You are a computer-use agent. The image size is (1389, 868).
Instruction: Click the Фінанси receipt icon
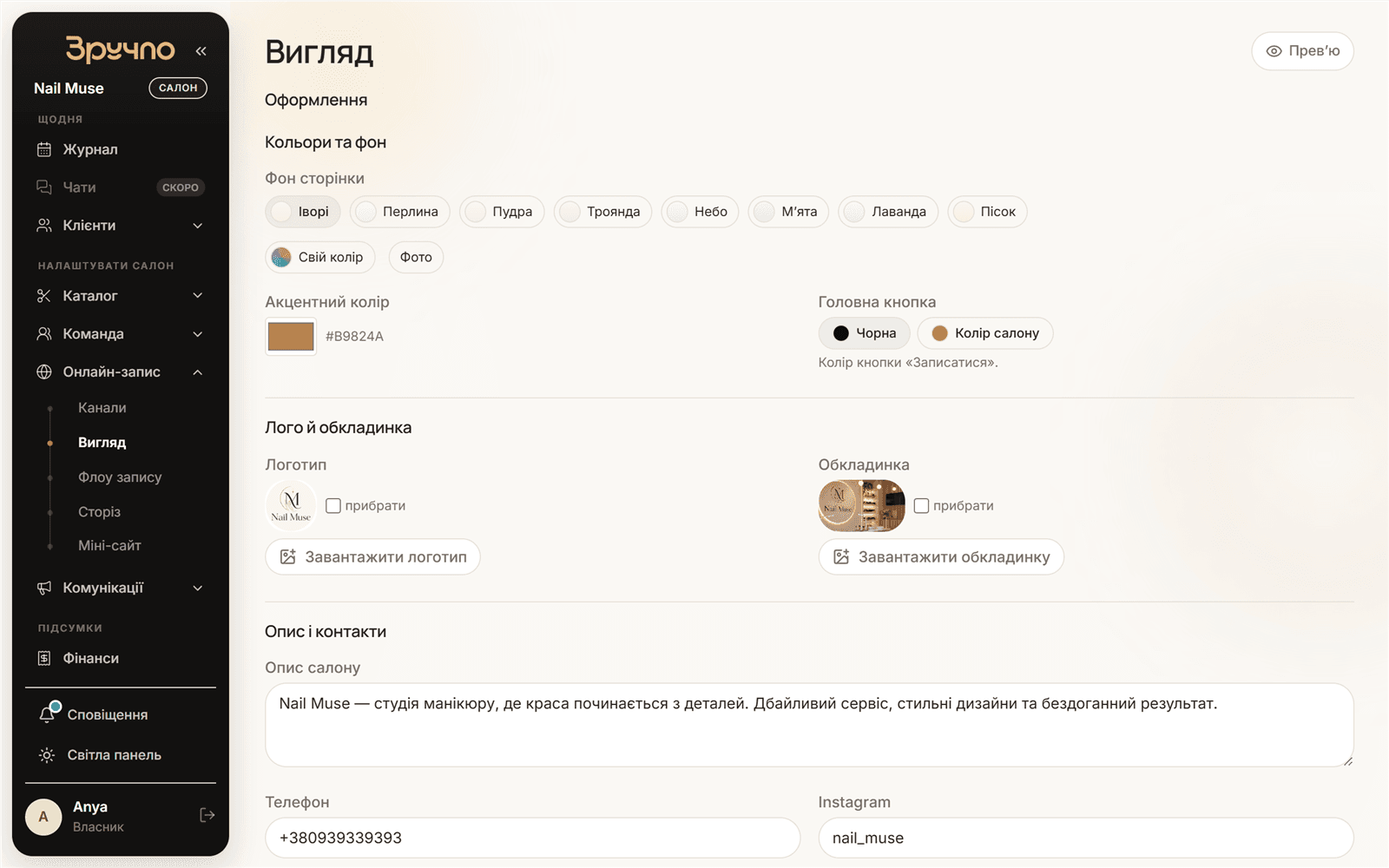tap(44, 659)
